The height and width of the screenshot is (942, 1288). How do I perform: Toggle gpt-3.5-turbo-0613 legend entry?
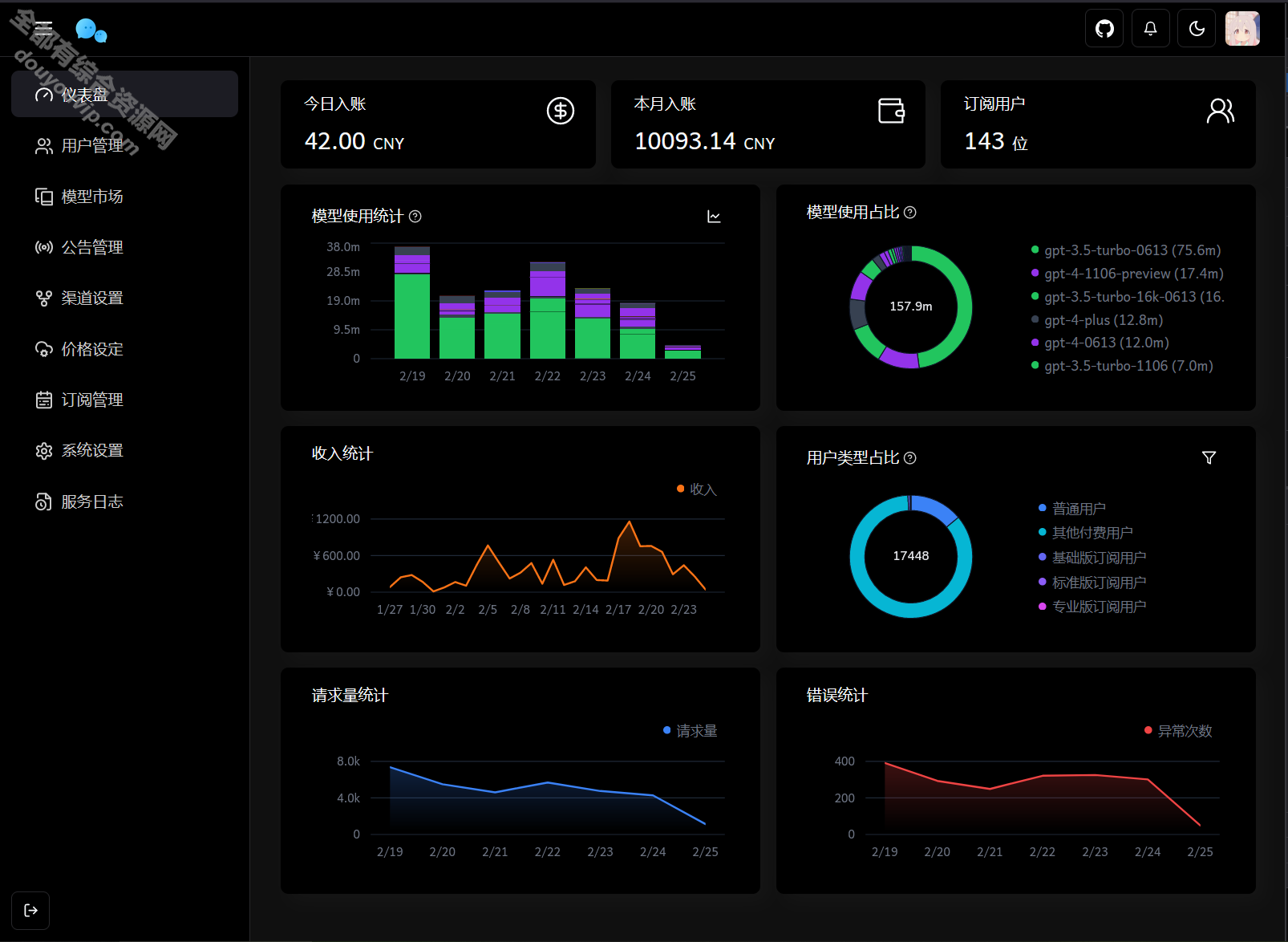click(1126, 250)
